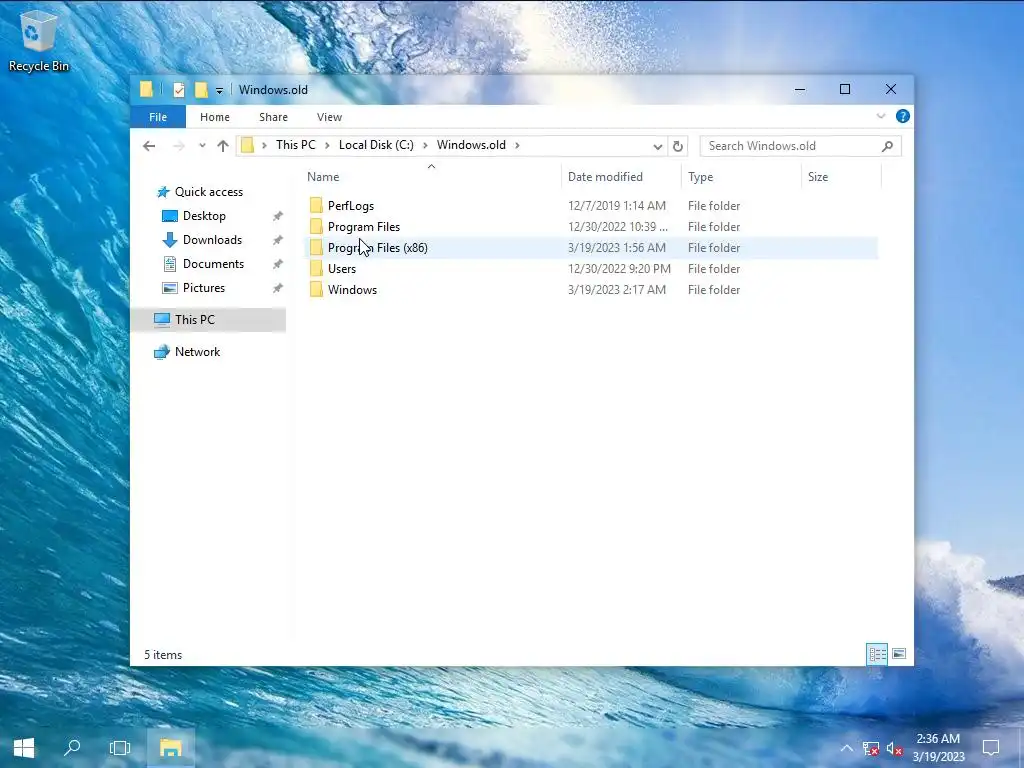This screenshot has height=768, width=1024.
Task: Click Windows.old breadcrumb in address bar
Action: pyautogui.click(x=471, y=145)
